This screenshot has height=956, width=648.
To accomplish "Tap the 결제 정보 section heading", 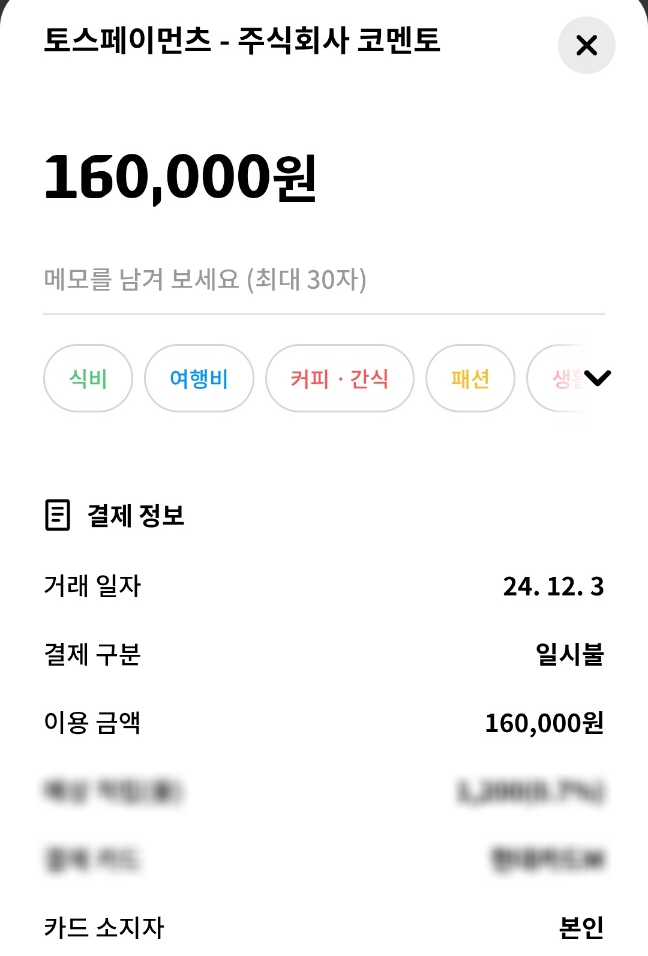I will [136, 516].
